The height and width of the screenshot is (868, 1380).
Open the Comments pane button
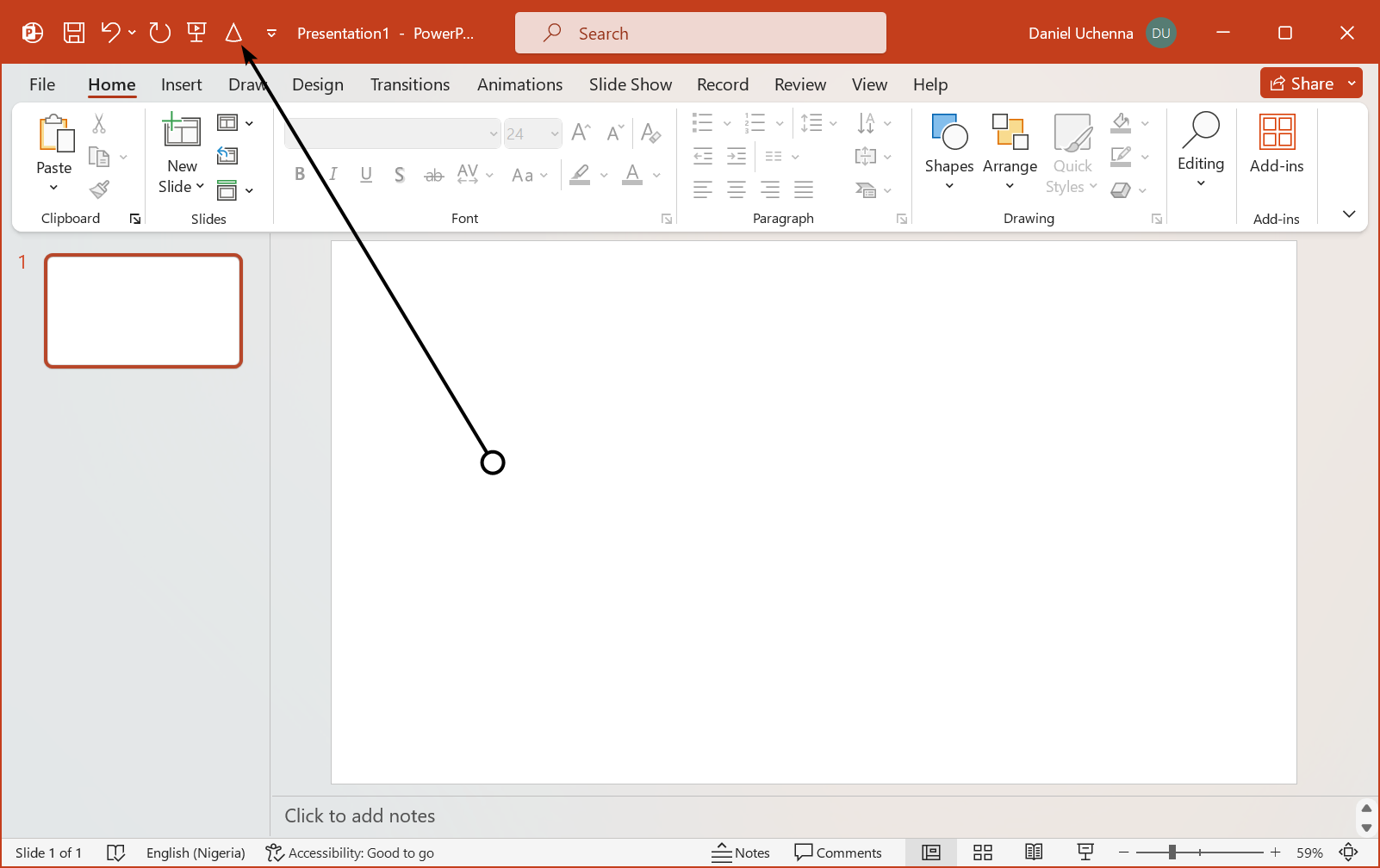point(838,852)
